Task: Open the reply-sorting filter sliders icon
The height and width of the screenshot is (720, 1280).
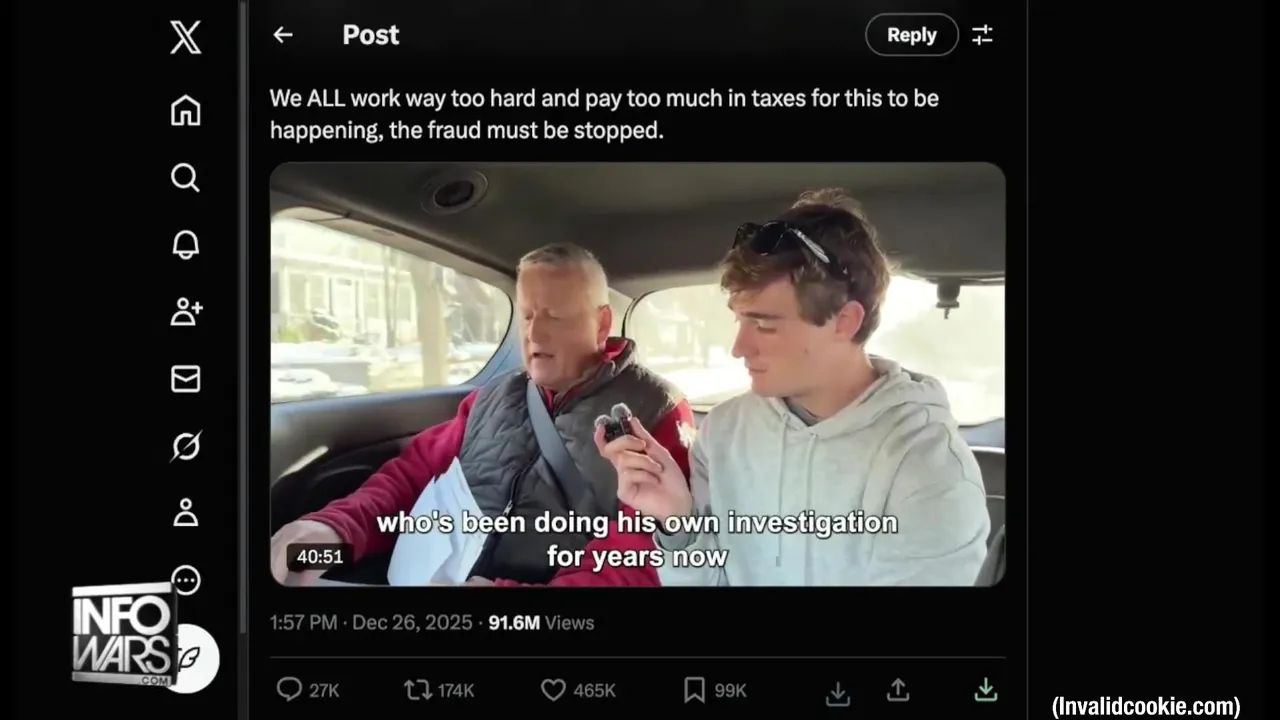Action: [x=983, y=35]
